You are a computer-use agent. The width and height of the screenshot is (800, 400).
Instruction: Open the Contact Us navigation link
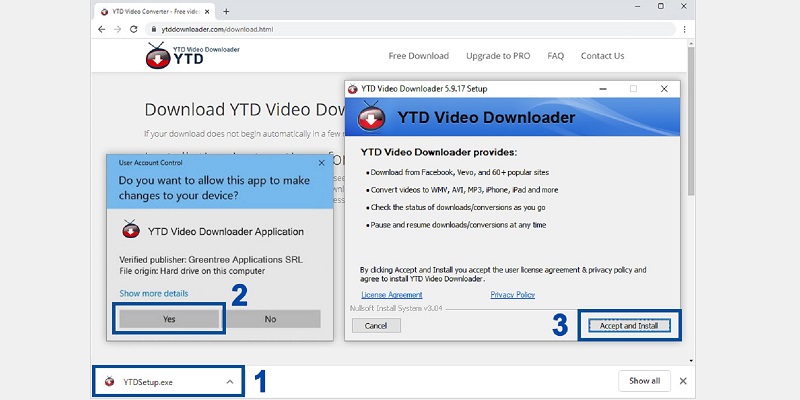click(603, 56)
